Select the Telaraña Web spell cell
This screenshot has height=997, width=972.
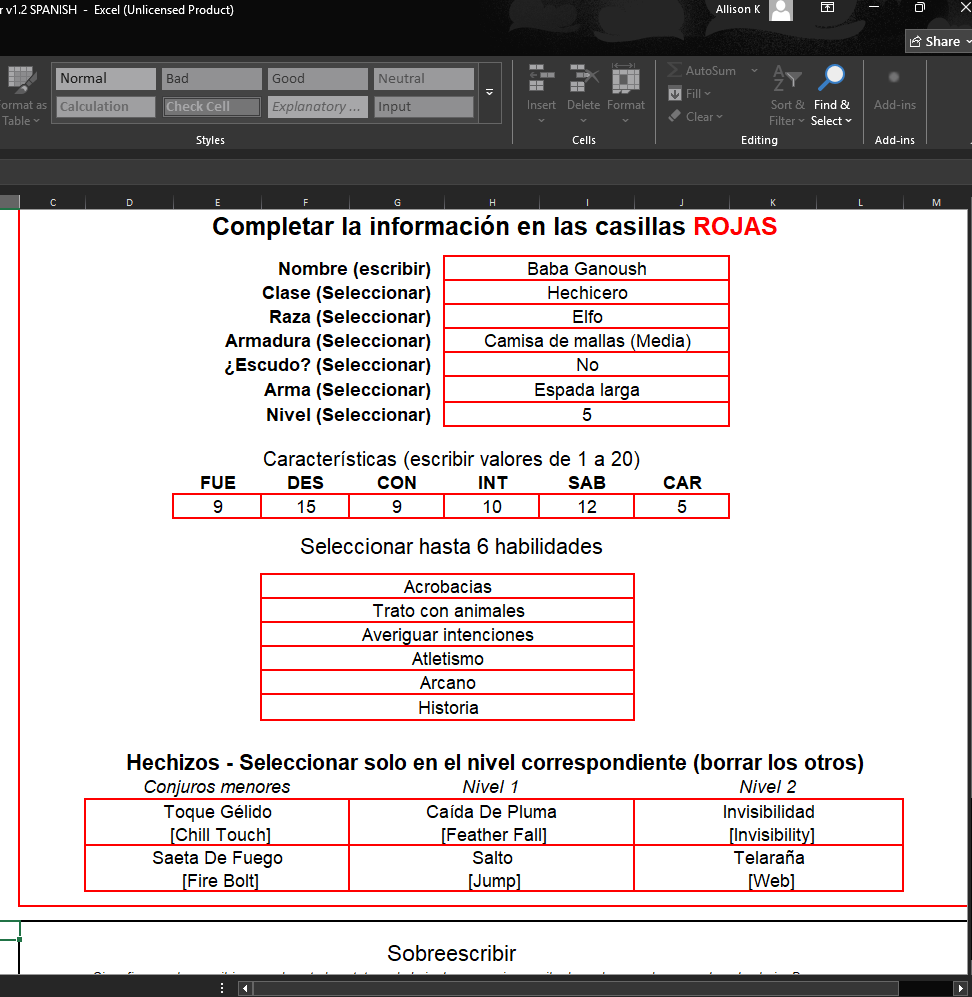coord(769,869)
